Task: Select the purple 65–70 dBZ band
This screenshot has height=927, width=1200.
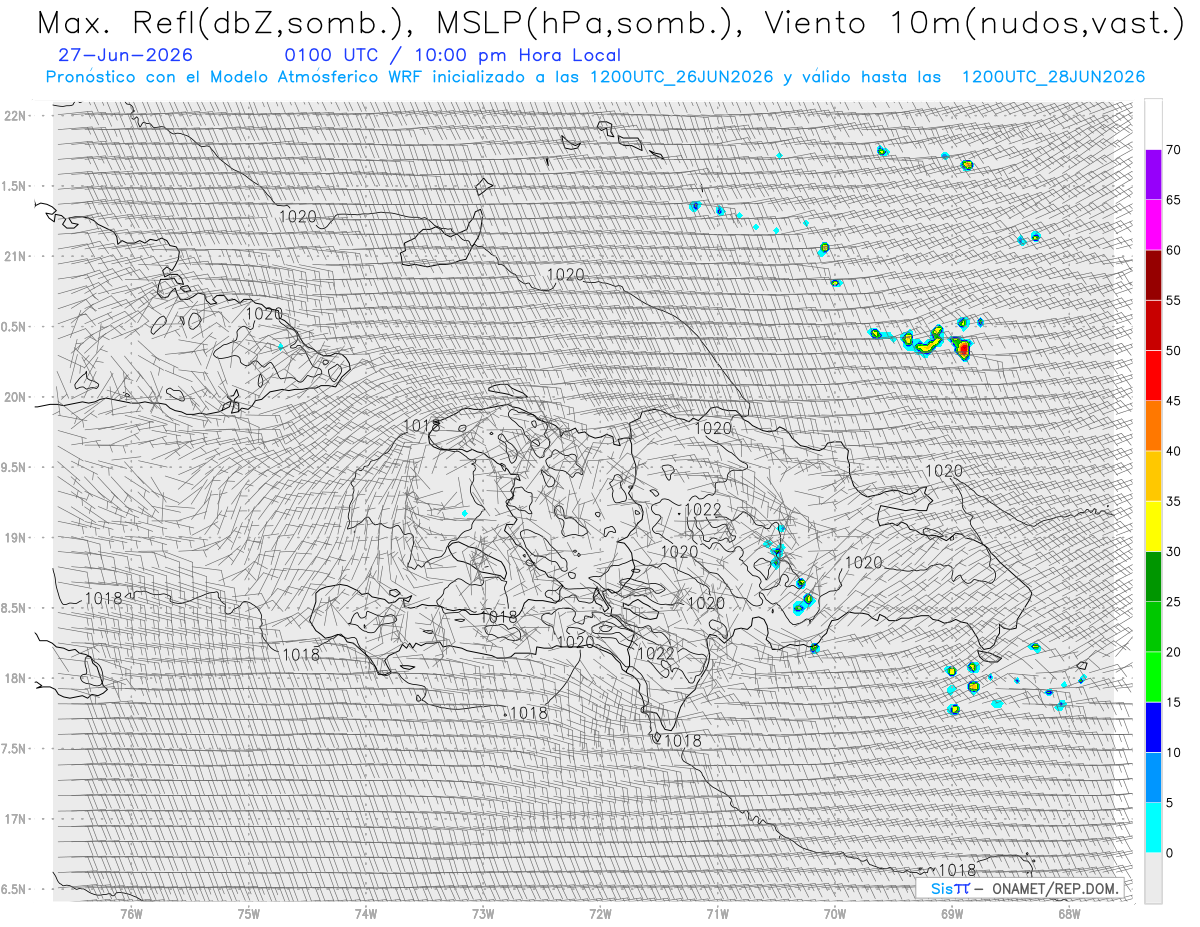Action: coord(1153,175)
